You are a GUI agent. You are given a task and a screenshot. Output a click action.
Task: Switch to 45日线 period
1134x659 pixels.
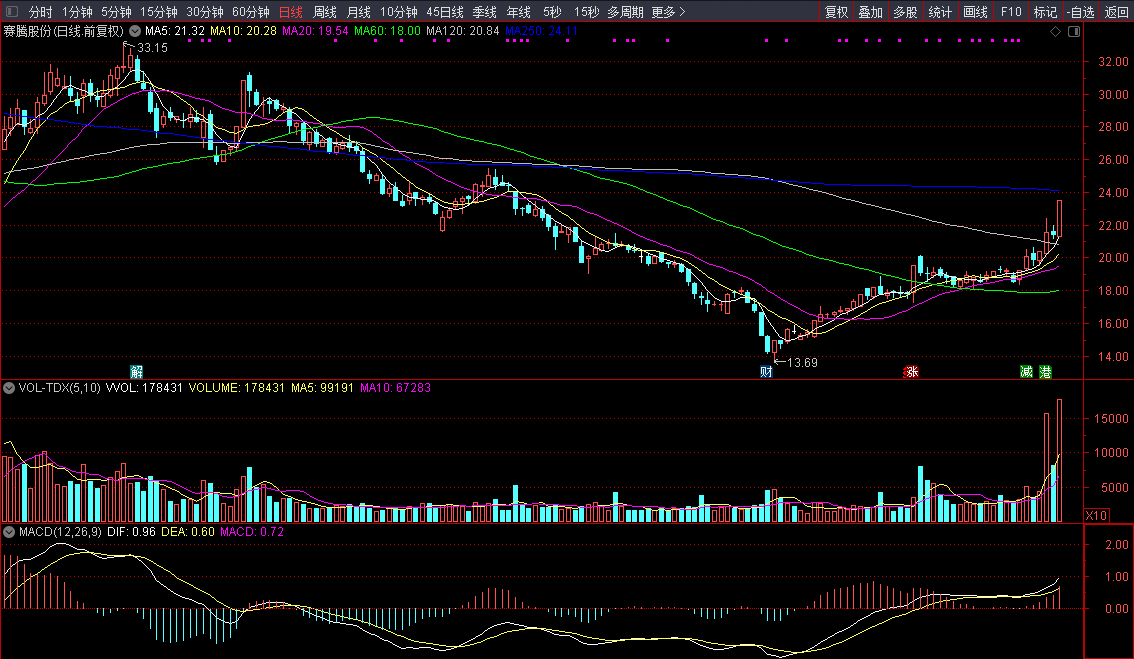point(445,12)
